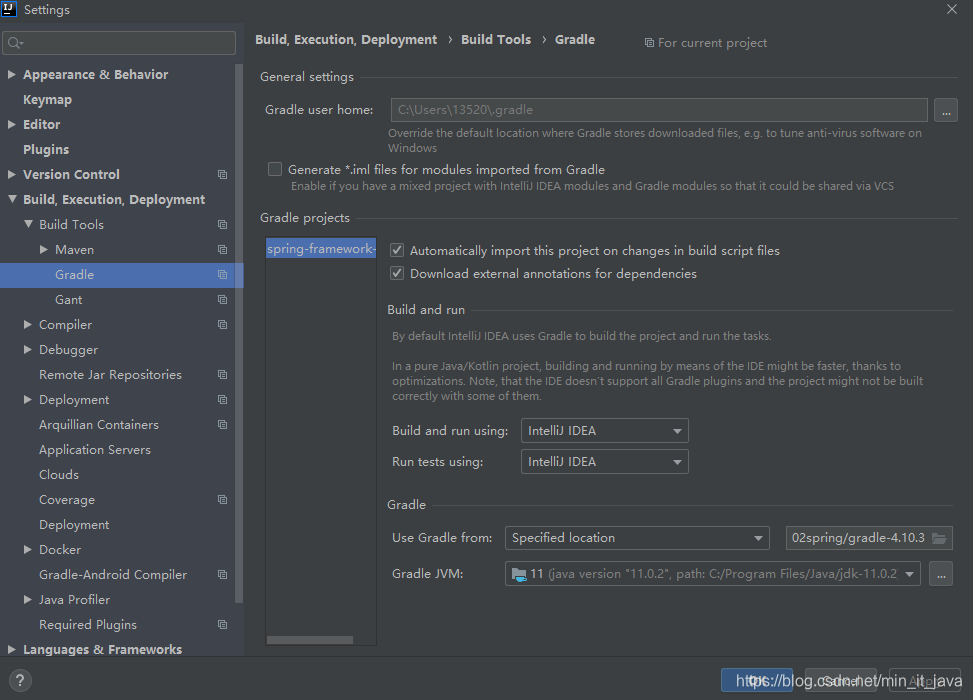
Task: Expand the Java Profiler node
Action: [x=27, y=599]
